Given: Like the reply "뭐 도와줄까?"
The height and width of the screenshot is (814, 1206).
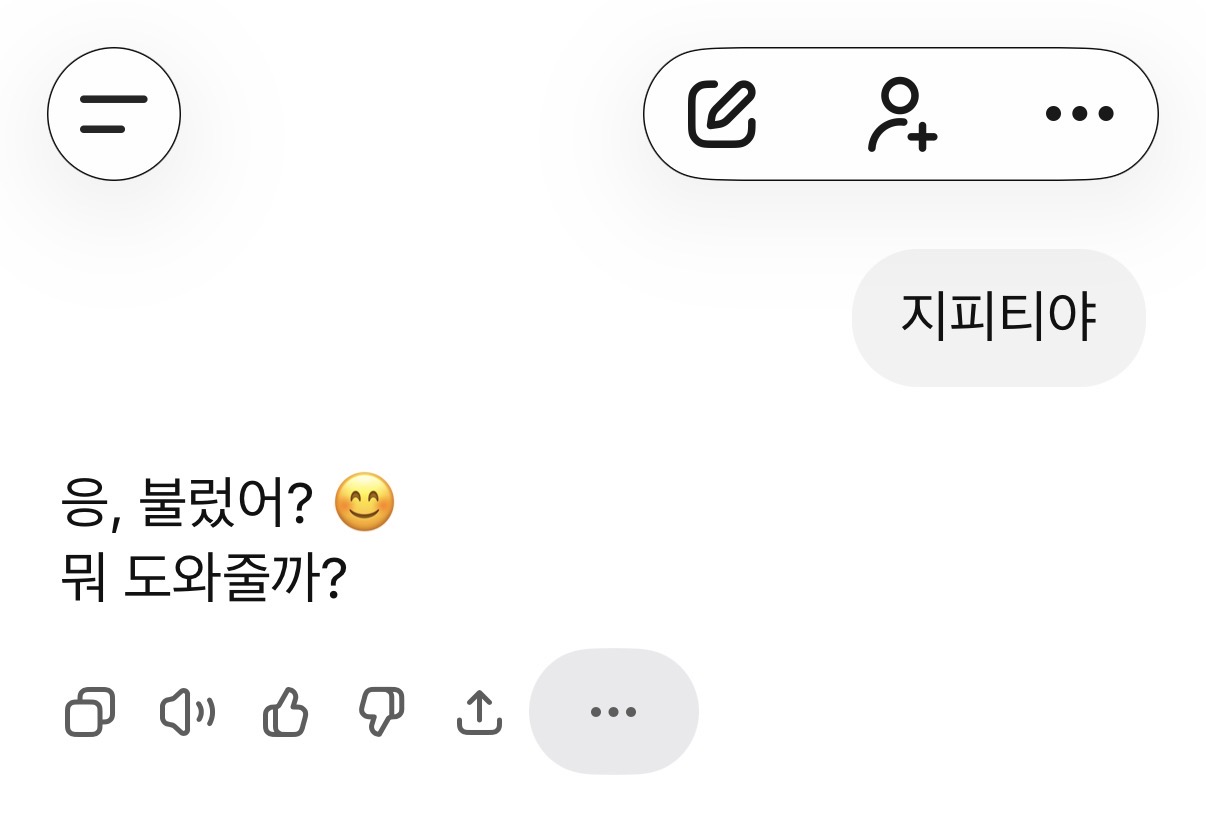Looking at the screenshot, I should (285, 713).
